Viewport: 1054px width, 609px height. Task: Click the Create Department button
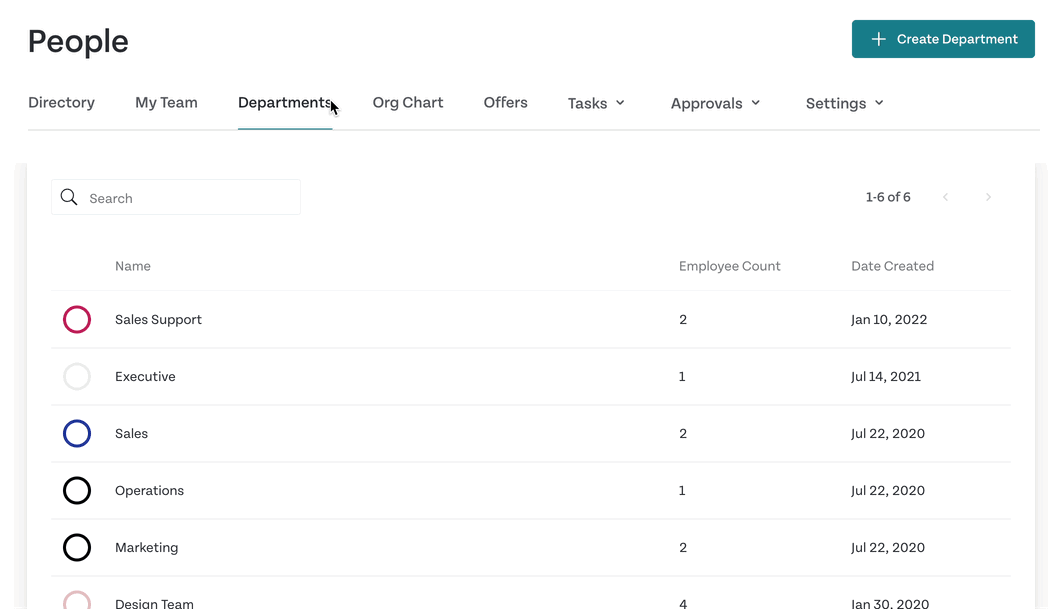pos(943,39)
